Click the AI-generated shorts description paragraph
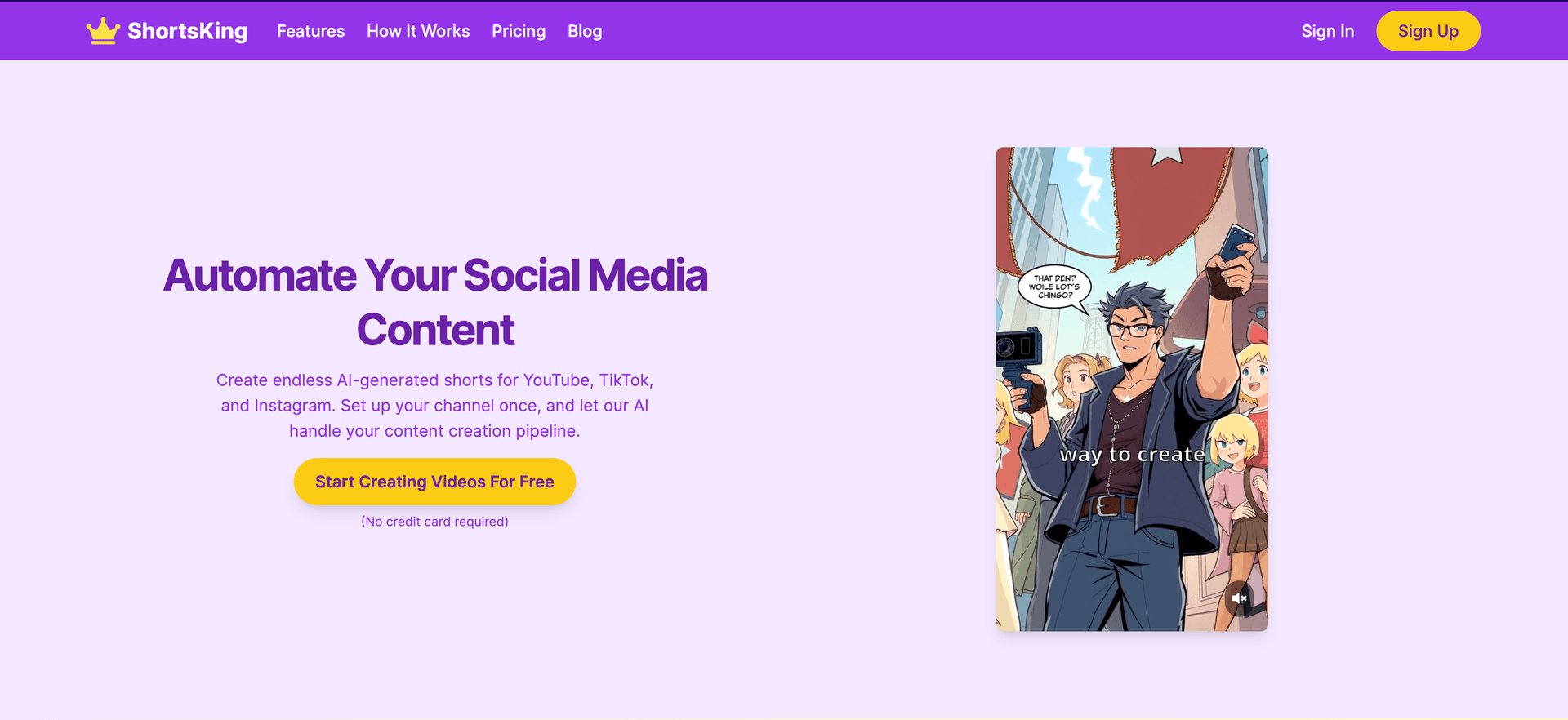This screenshot has width=1568, height=720. (434, 406)
